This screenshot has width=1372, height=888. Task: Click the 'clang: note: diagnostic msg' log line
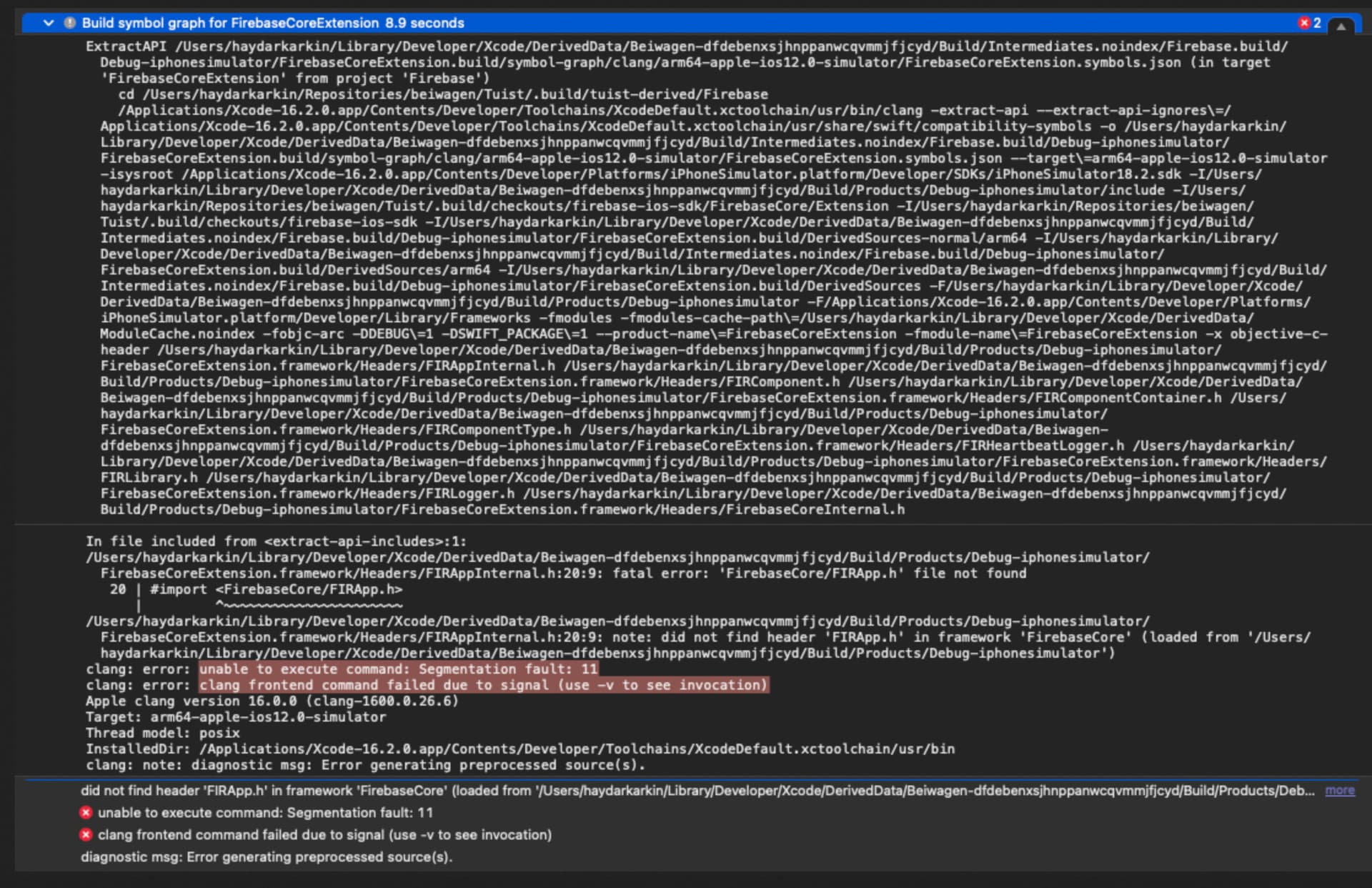click(366, 765)
